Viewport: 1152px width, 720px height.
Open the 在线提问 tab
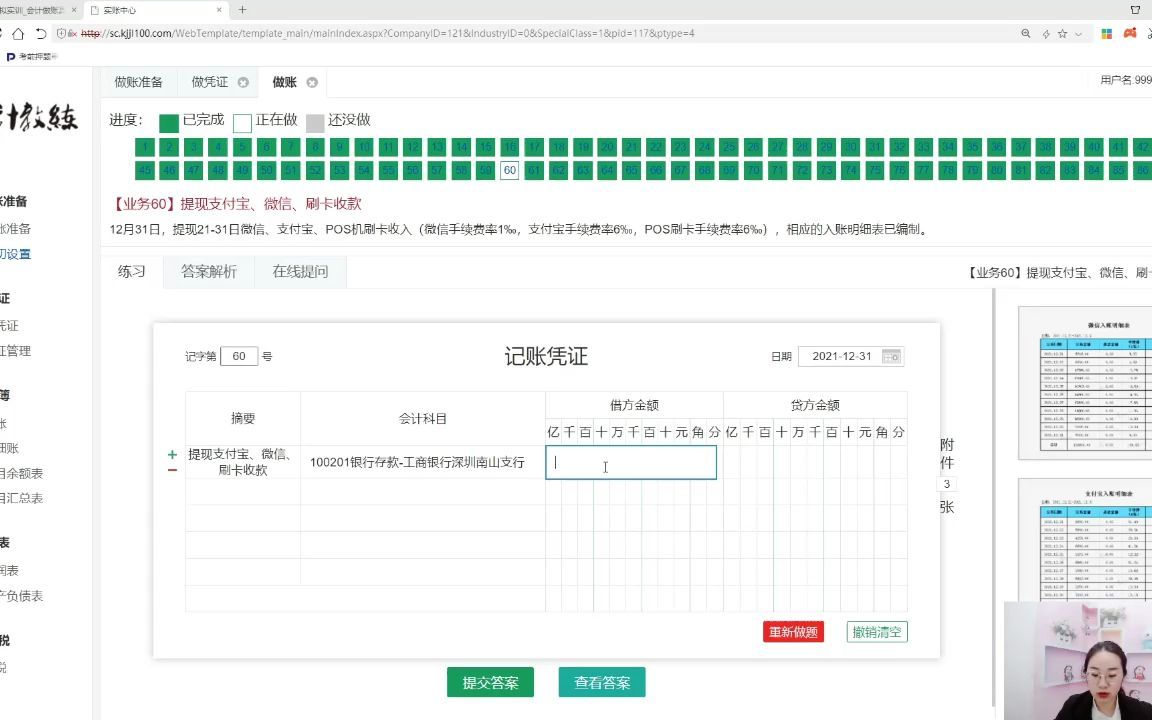pyautogui.click(x=299, y=271)
